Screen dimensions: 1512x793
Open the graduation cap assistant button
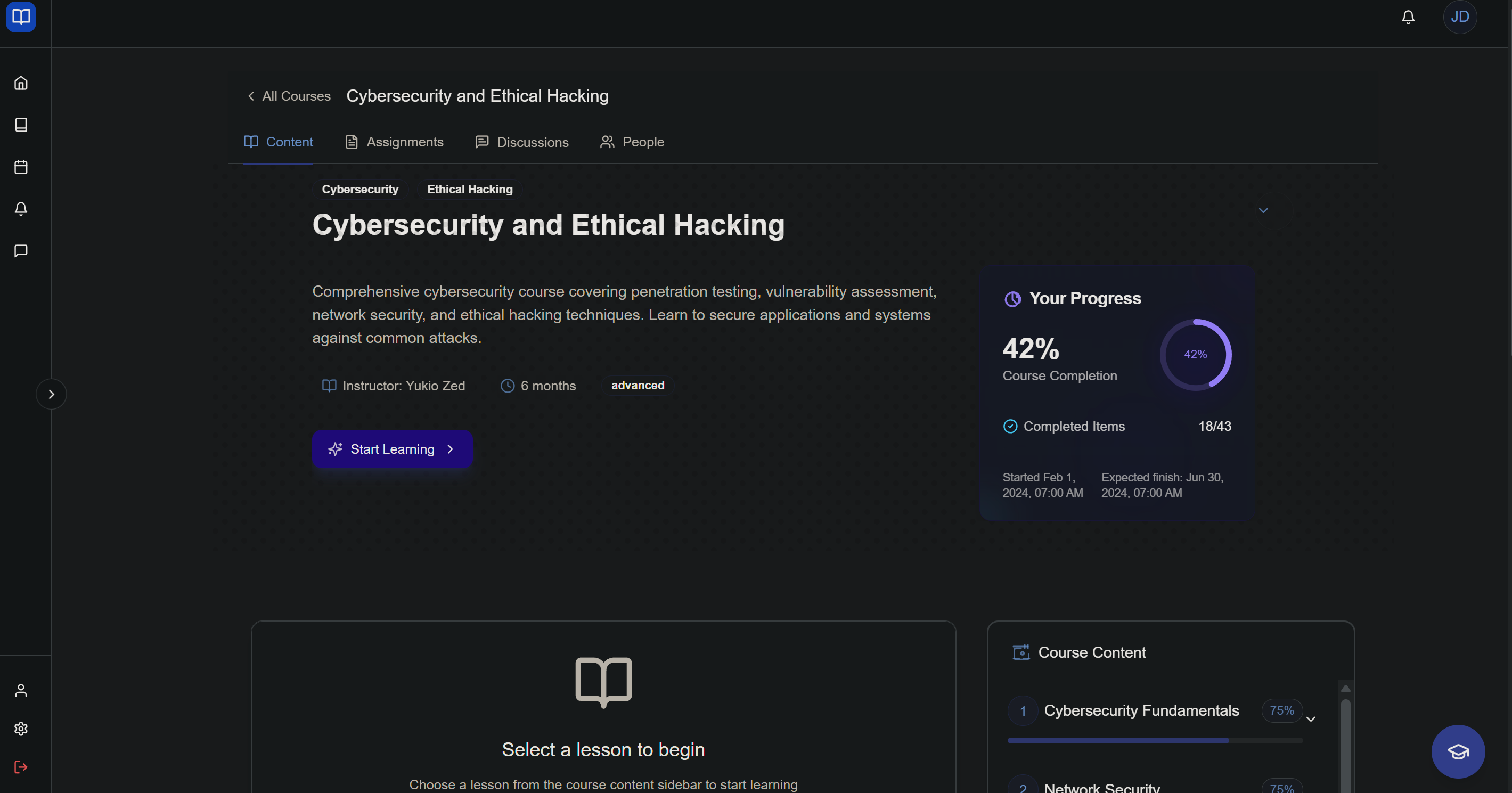coord(1458,751)
